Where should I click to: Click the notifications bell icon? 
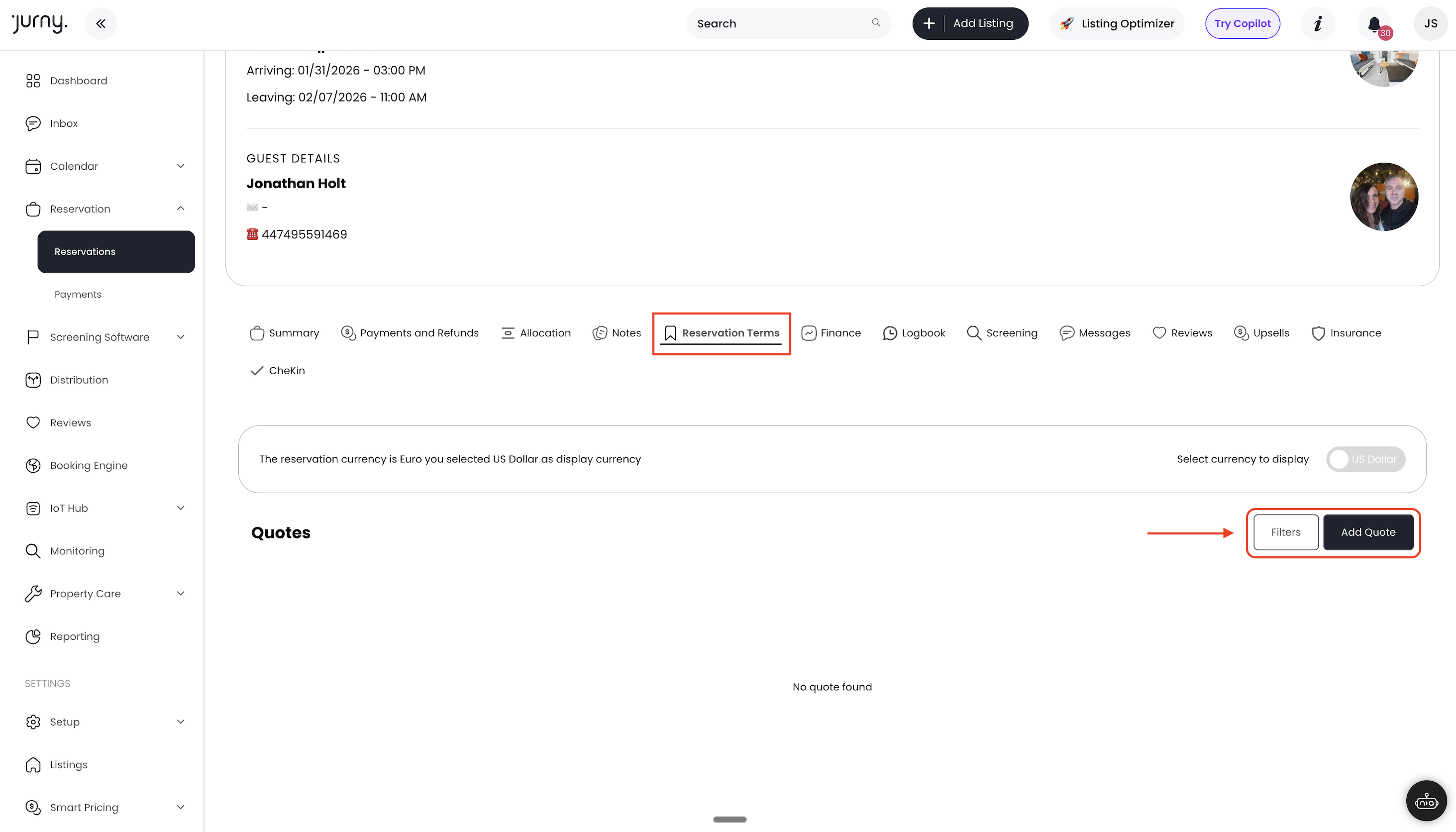pos(1375,24)
